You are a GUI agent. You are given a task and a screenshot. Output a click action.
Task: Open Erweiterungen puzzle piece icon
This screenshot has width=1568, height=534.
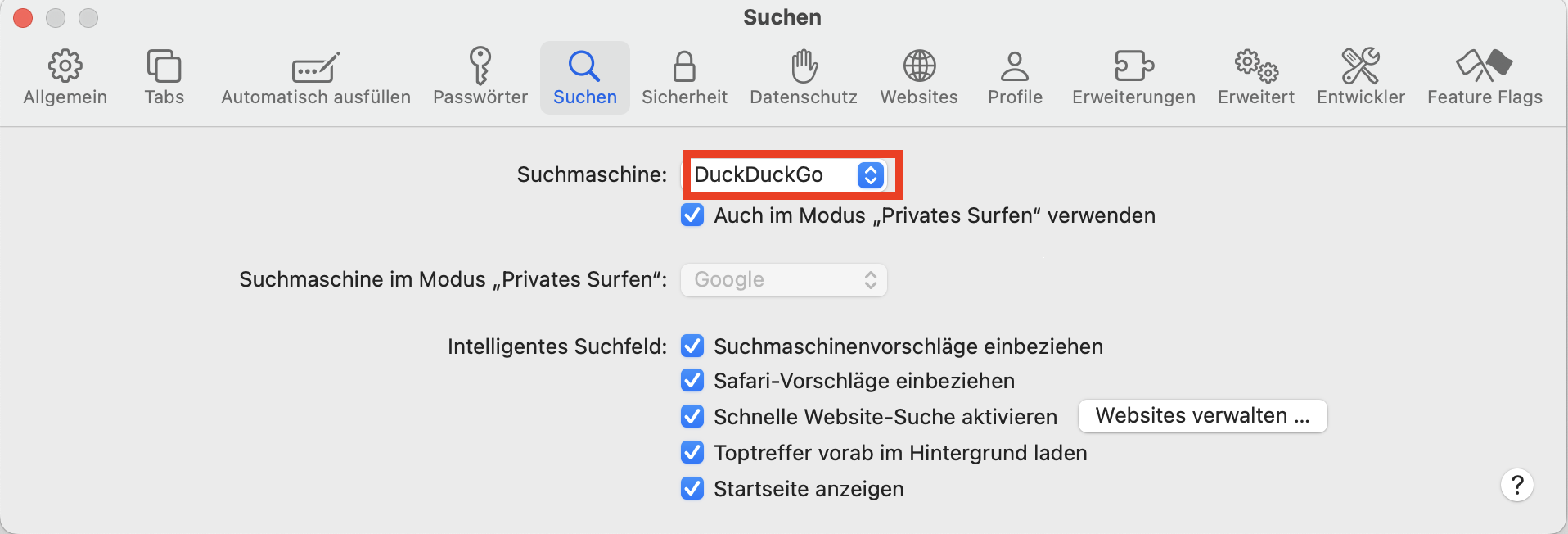tap(1133, 66)
